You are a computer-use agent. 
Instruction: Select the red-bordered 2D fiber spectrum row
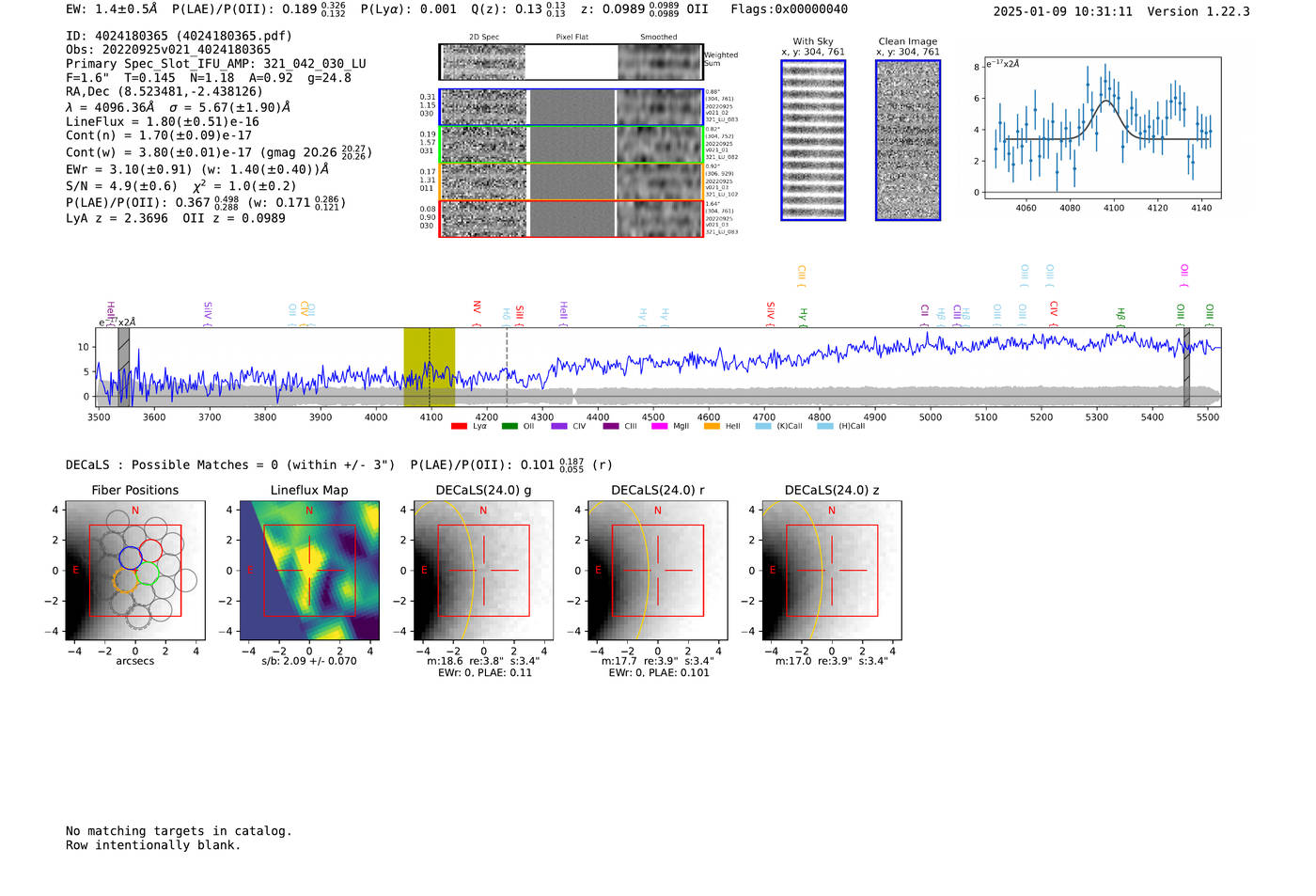tap(571, 219)
